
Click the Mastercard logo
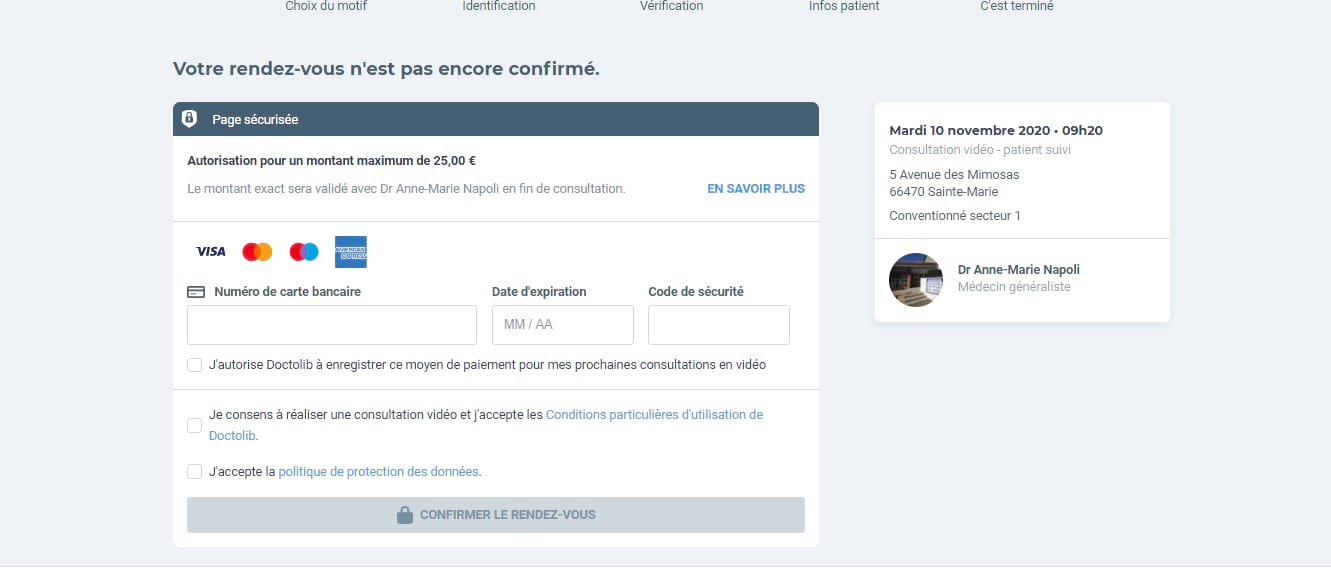(257, 252)
